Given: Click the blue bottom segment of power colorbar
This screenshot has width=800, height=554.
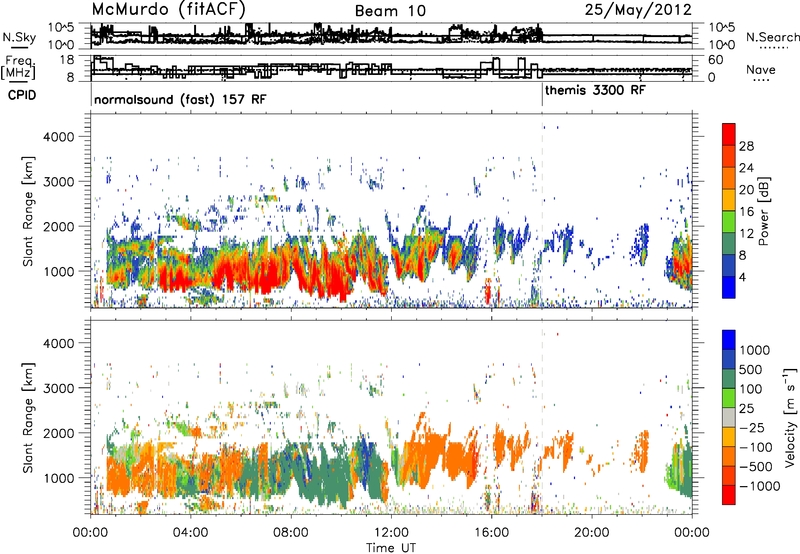Looking at the screenshot, I should [729, 287].
